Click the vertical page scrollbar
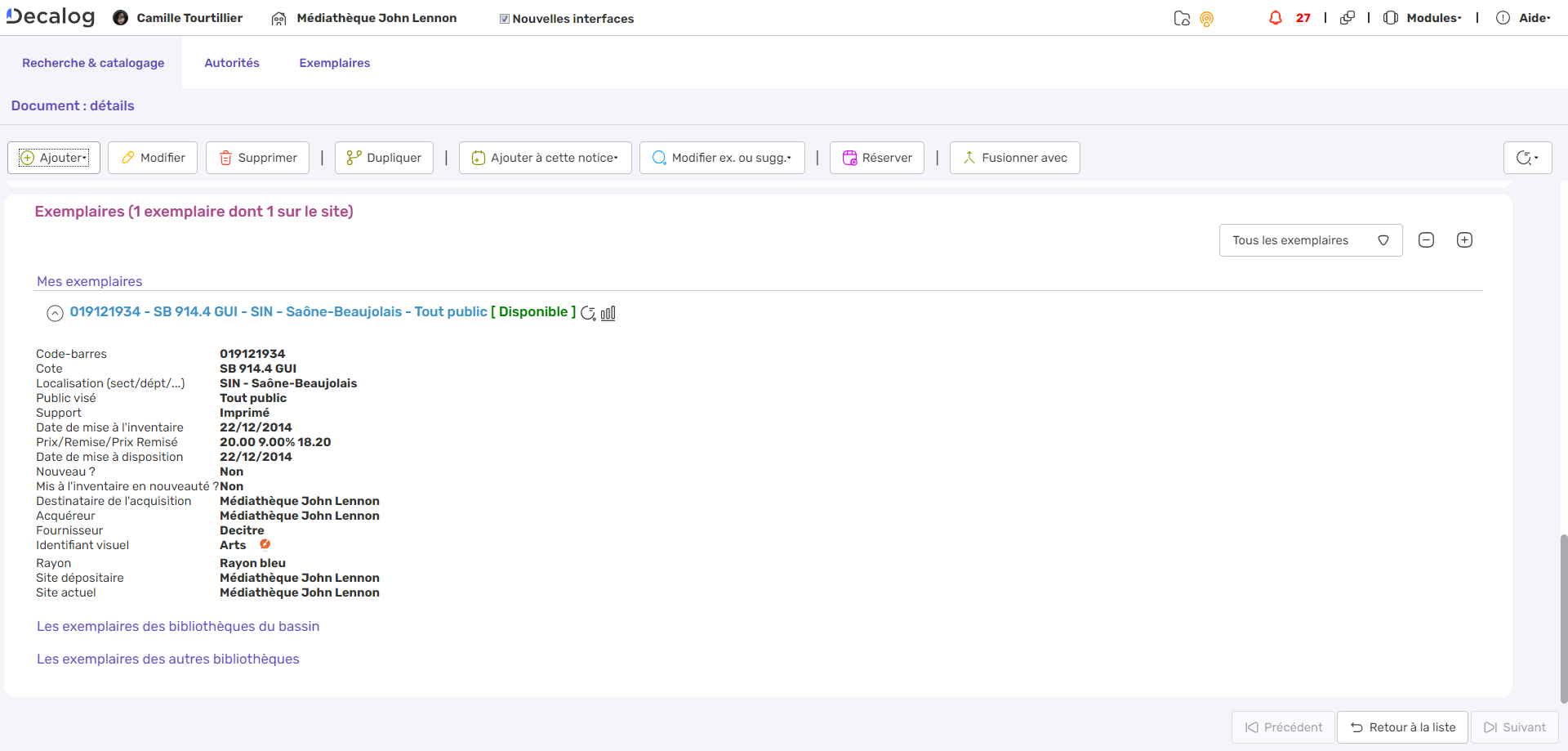This screenshot has height=751, width=1568. point(1563,617)
